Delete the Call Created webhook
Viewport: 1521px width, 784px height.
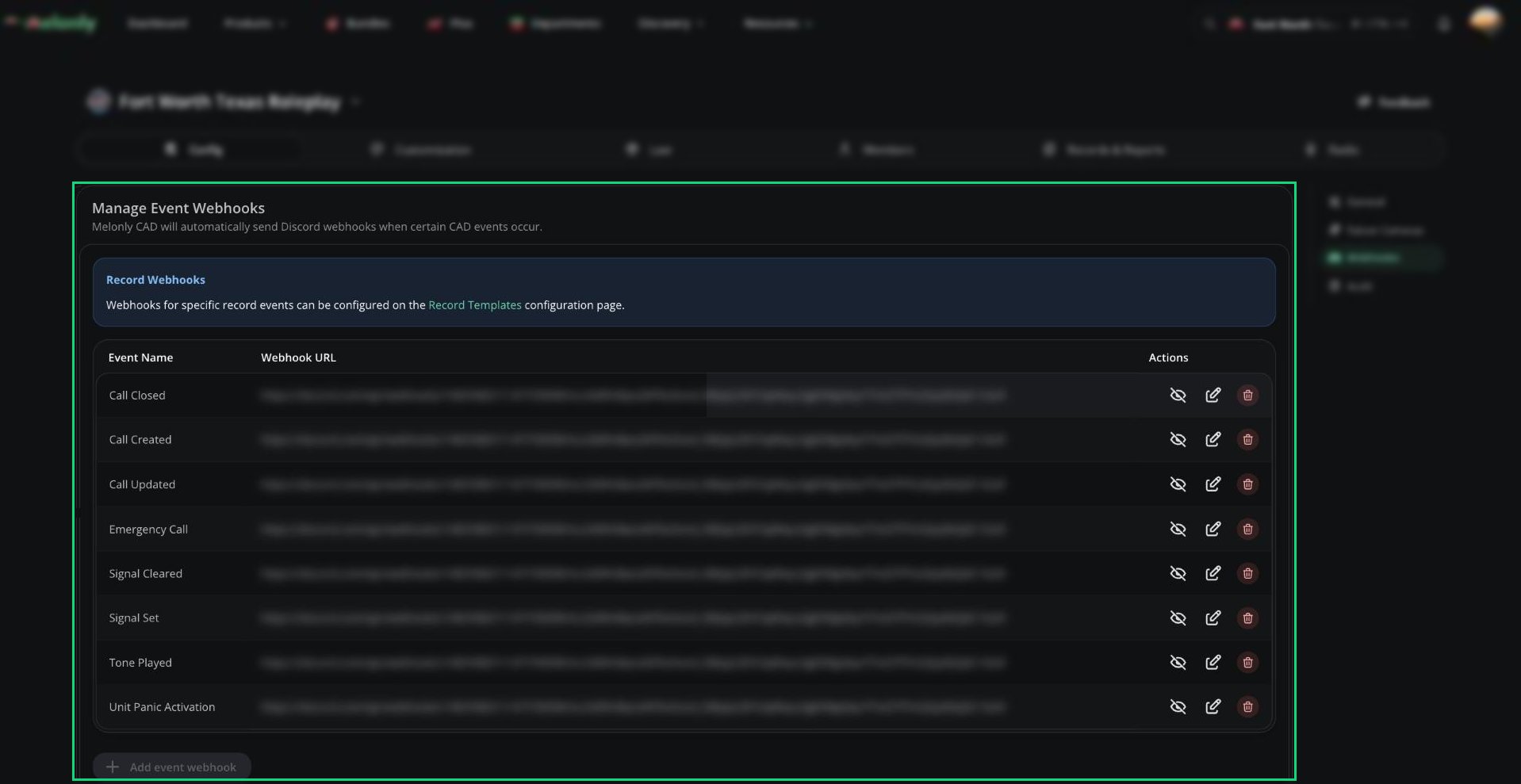1247,439
